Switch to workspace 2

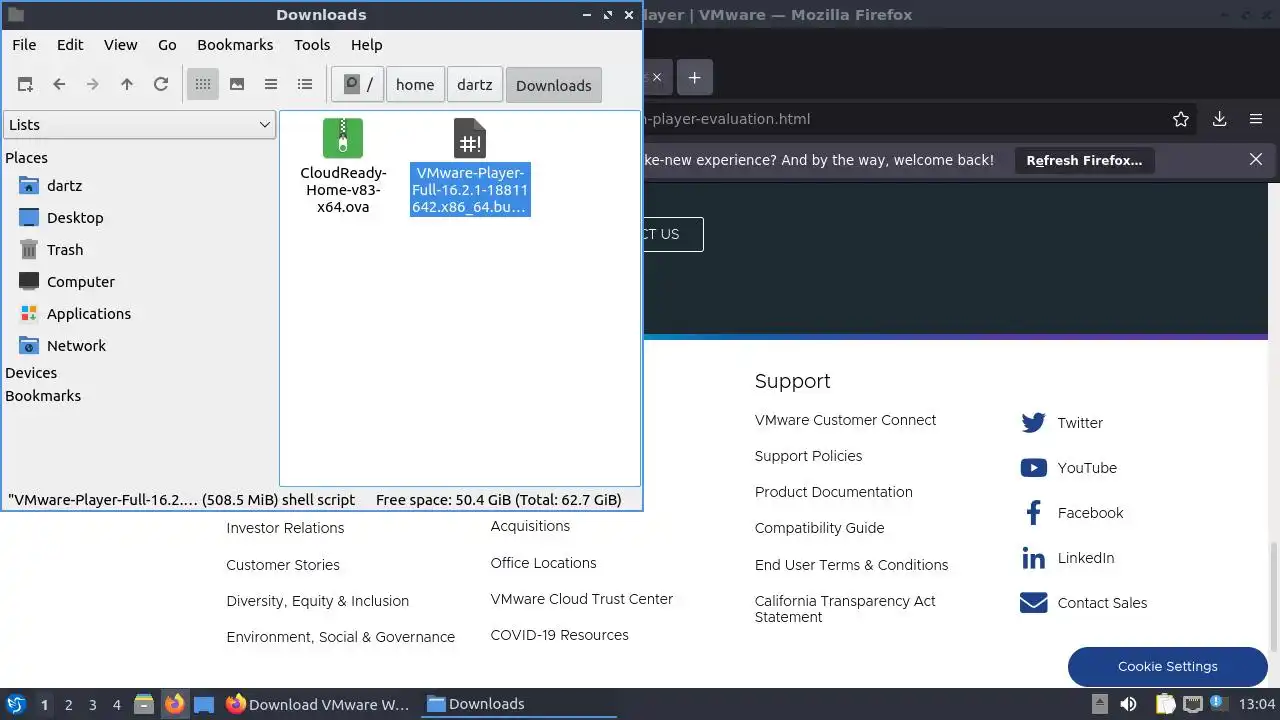click(68, 705)
